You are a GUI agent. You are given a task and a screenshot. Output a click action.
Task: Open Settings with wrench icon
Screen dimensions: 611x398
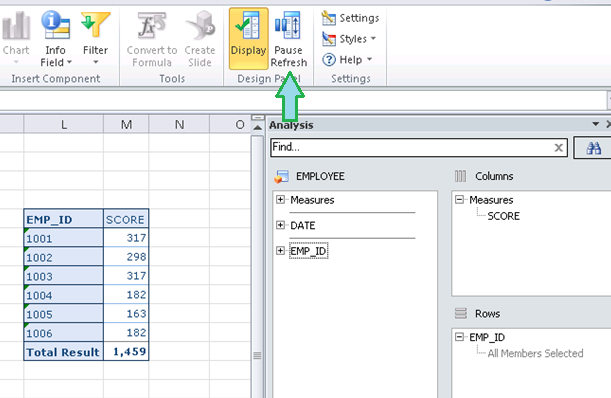point(350,18)
